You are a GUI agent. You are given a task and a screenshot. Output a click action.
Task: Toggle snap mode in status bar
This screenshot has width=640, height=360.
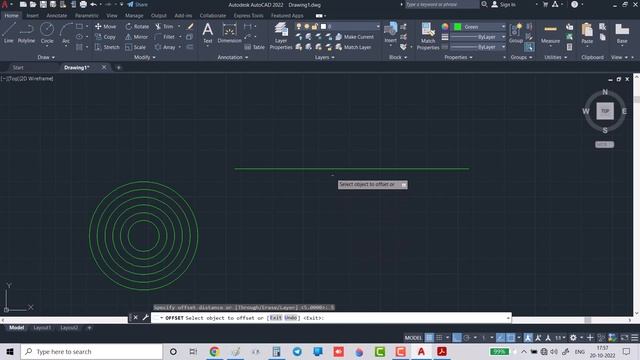pyautogui.click(x=439, y=338)
